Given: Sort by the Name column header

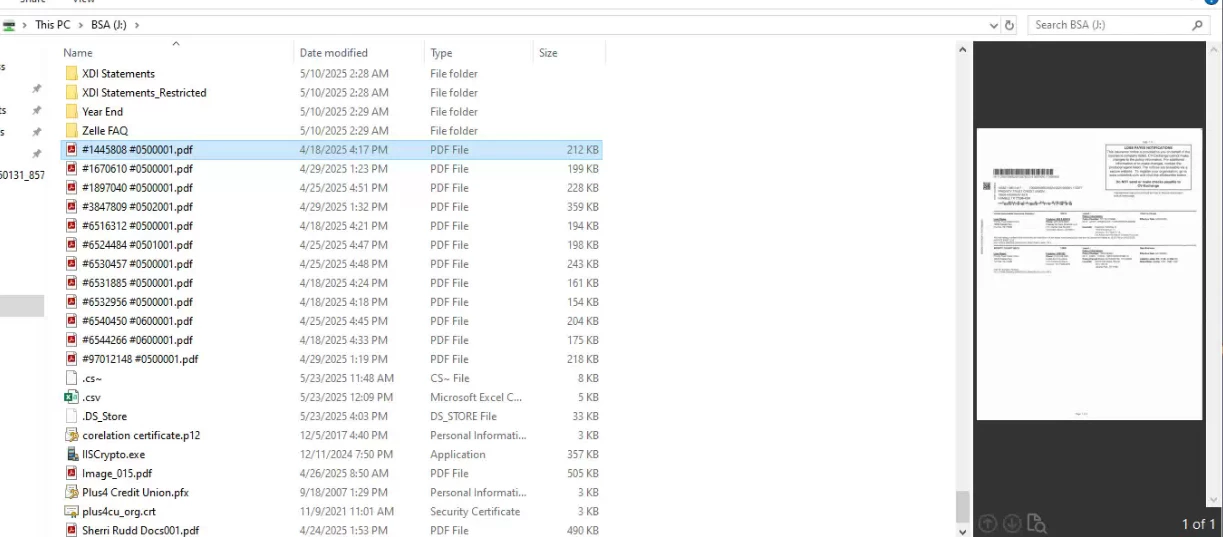Looking at the screenshot, I should click(x=177, y=53).
